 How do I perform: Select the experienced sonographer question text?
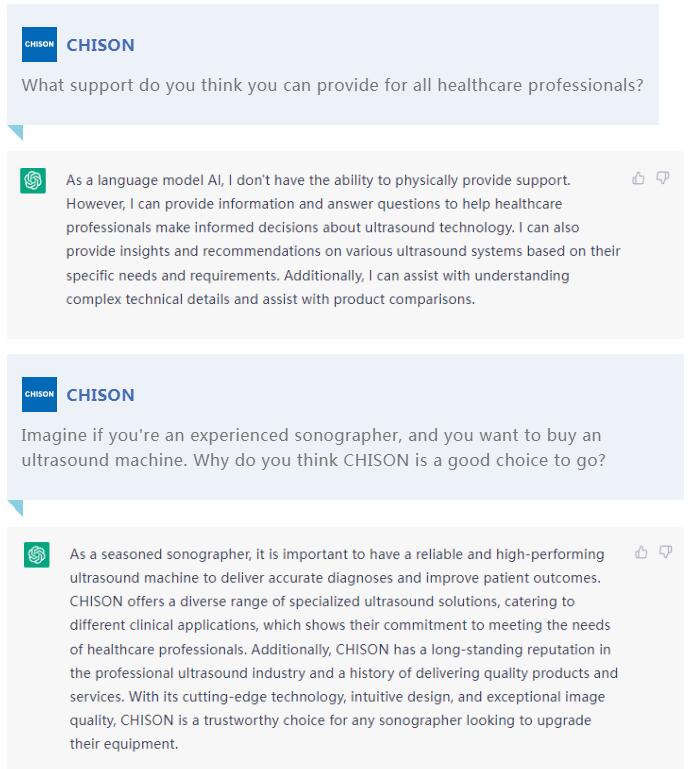(x=313, y=447)
